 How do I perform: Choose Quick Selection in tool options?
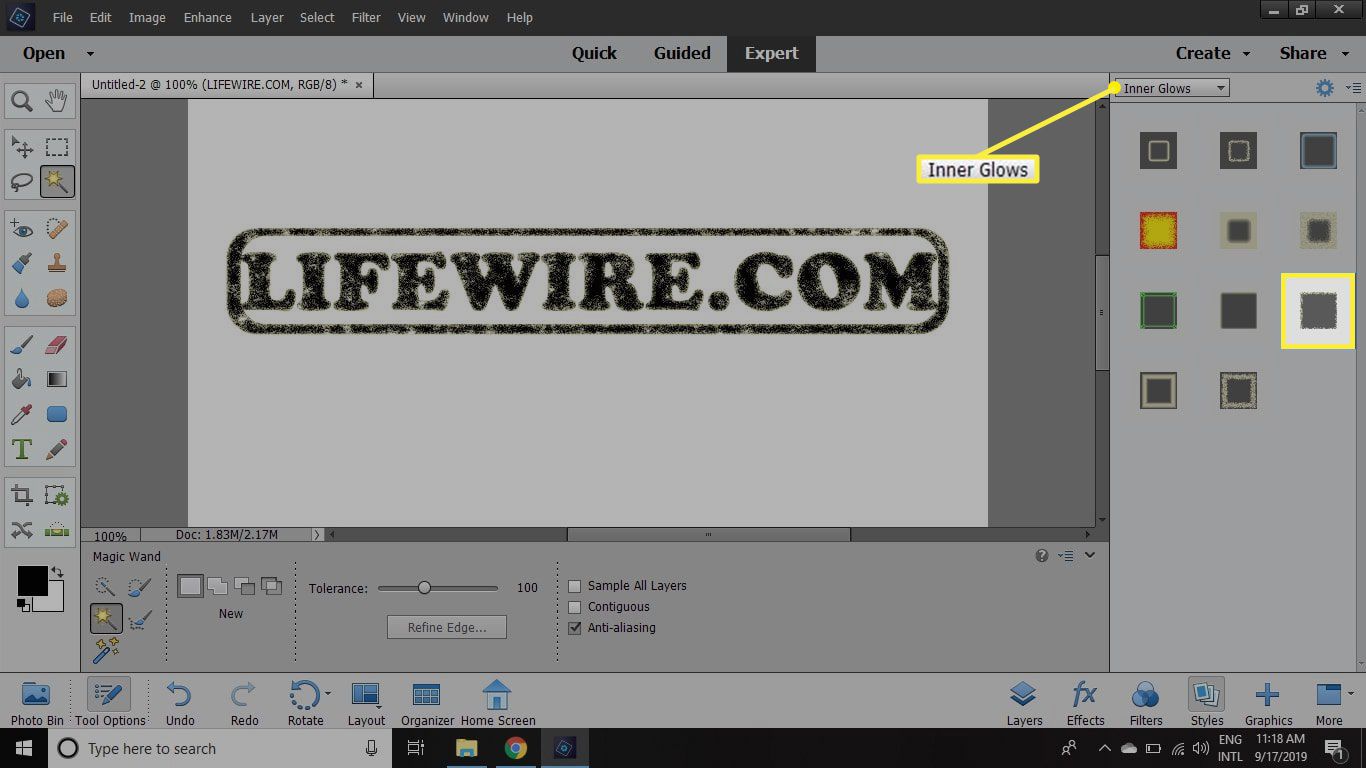106,588
